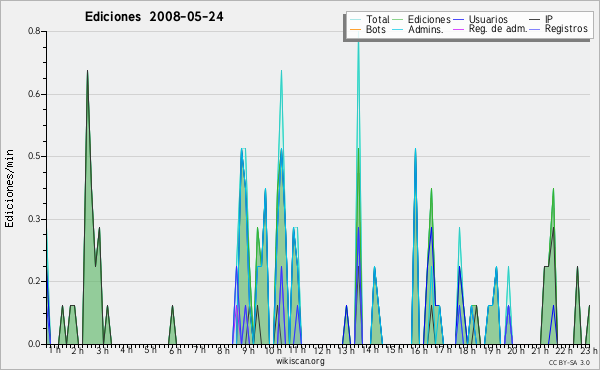
Task: Click the 0.5 y-axis value
Action: point(34,156)
